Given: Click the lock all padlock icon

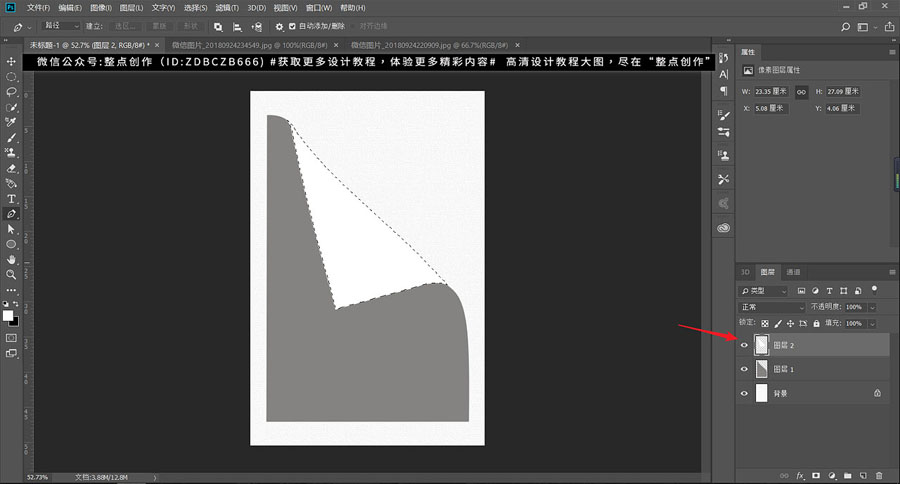Looking at the screenshot, I should click(x=816, y=324).
